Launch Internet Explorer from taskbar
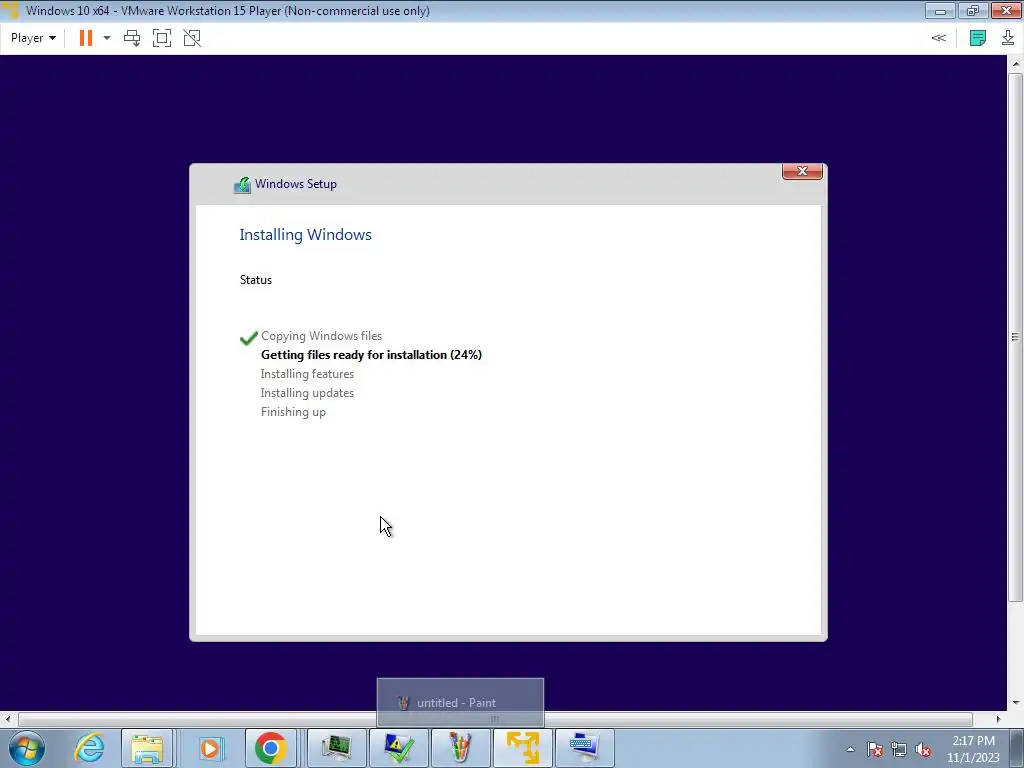The height and width of the screenshot is (768, 1024). pyautogui.click(x=89, y=748)
